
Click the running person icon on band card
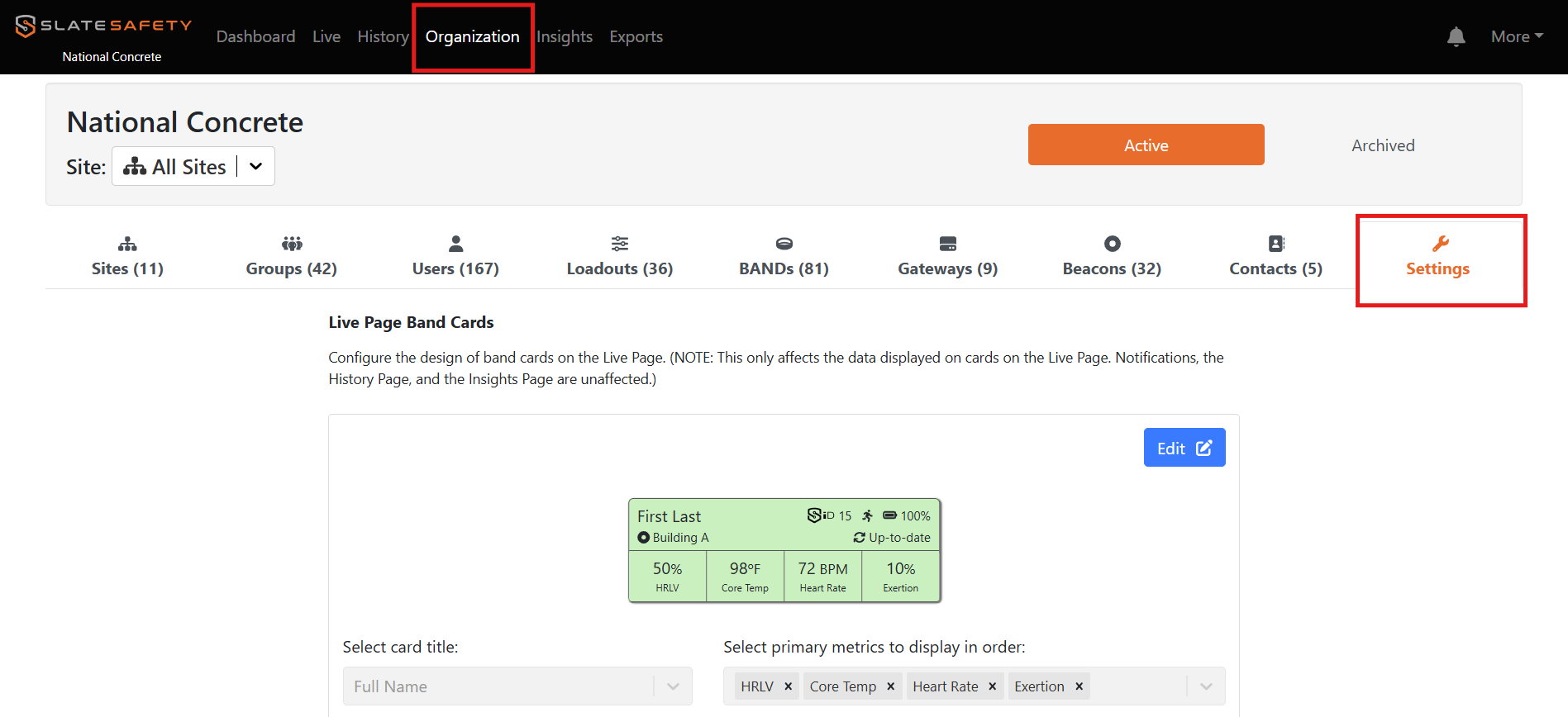[867, 515]
